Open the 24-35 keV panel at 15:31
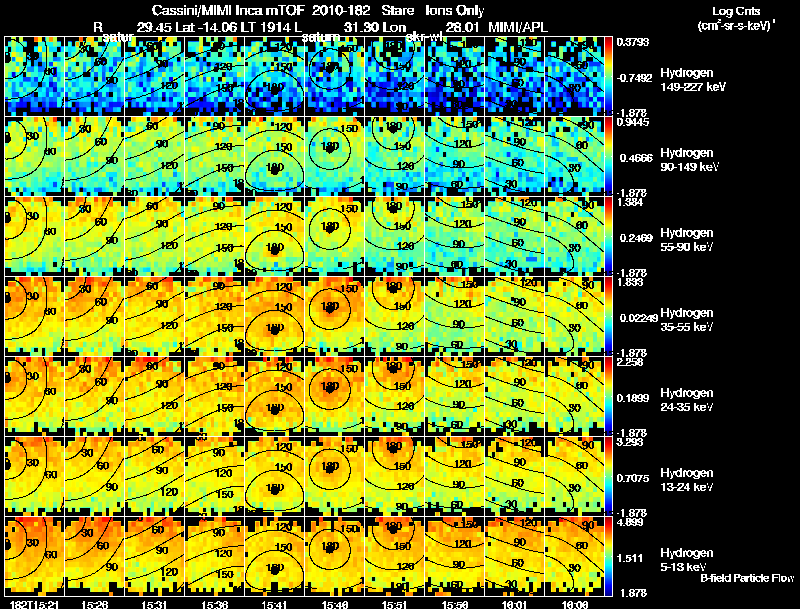Image resolution: width=800 pixels, height=609 pixels. coord(155,396)
